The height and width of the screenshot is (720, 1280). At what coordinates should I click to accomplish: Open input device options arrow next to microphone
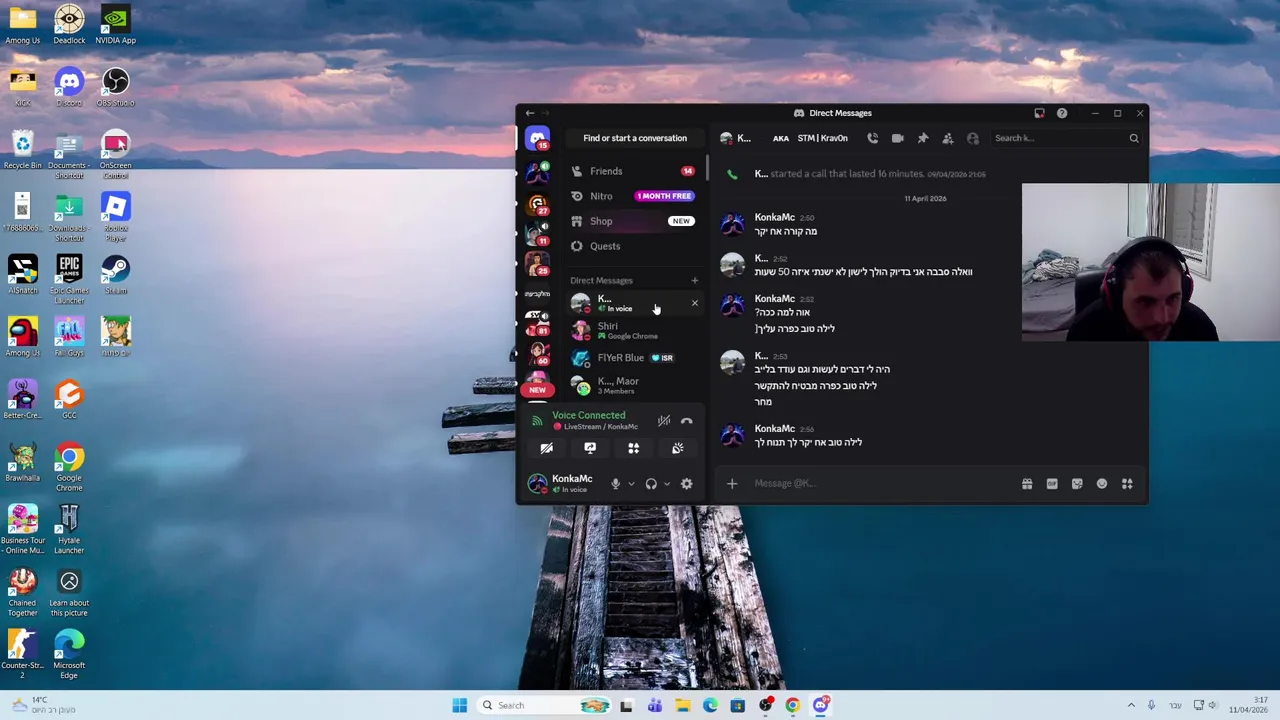click(x=631, y=484)
